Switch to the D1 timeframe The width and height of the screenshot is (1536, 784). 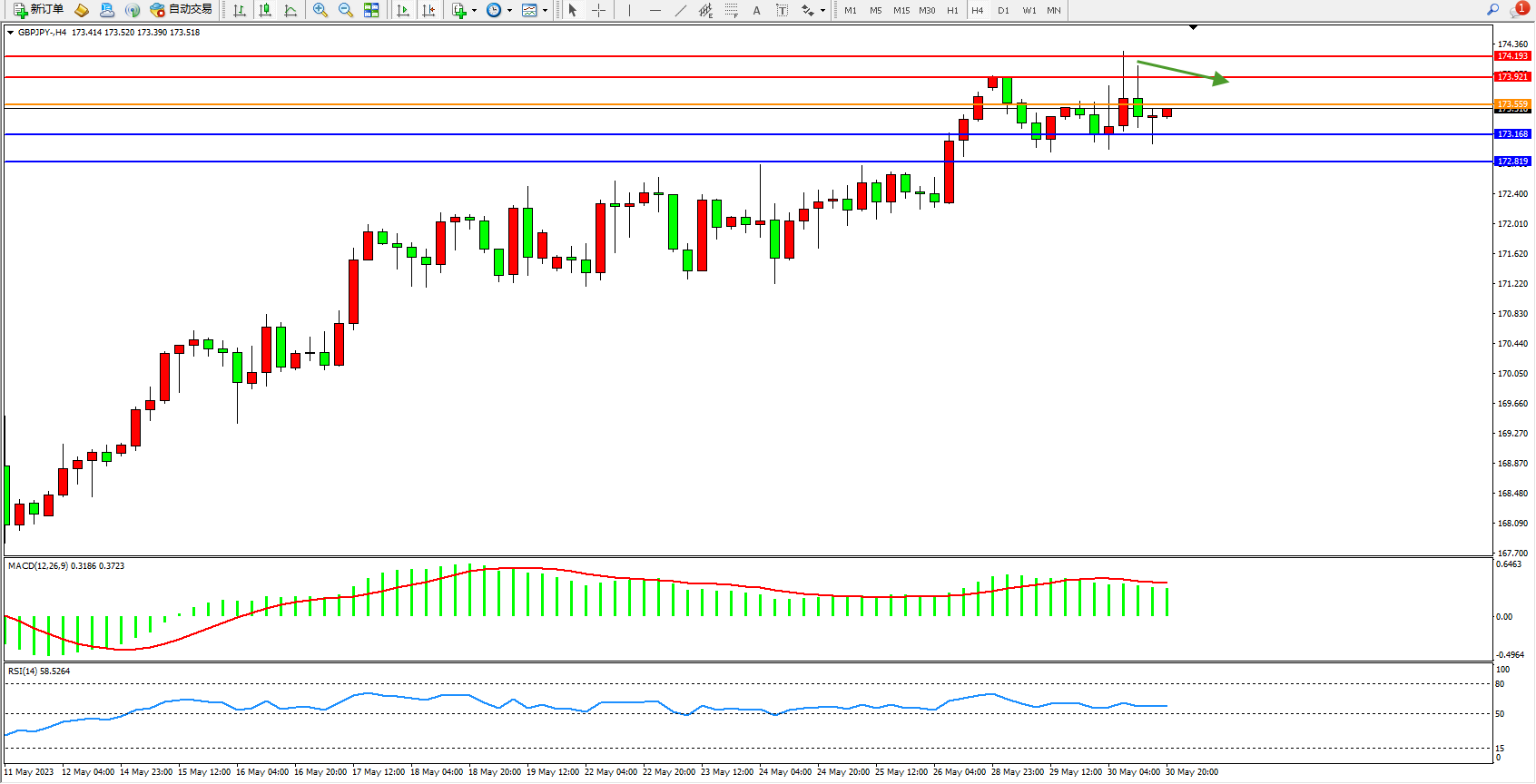tap(1003, 11)
